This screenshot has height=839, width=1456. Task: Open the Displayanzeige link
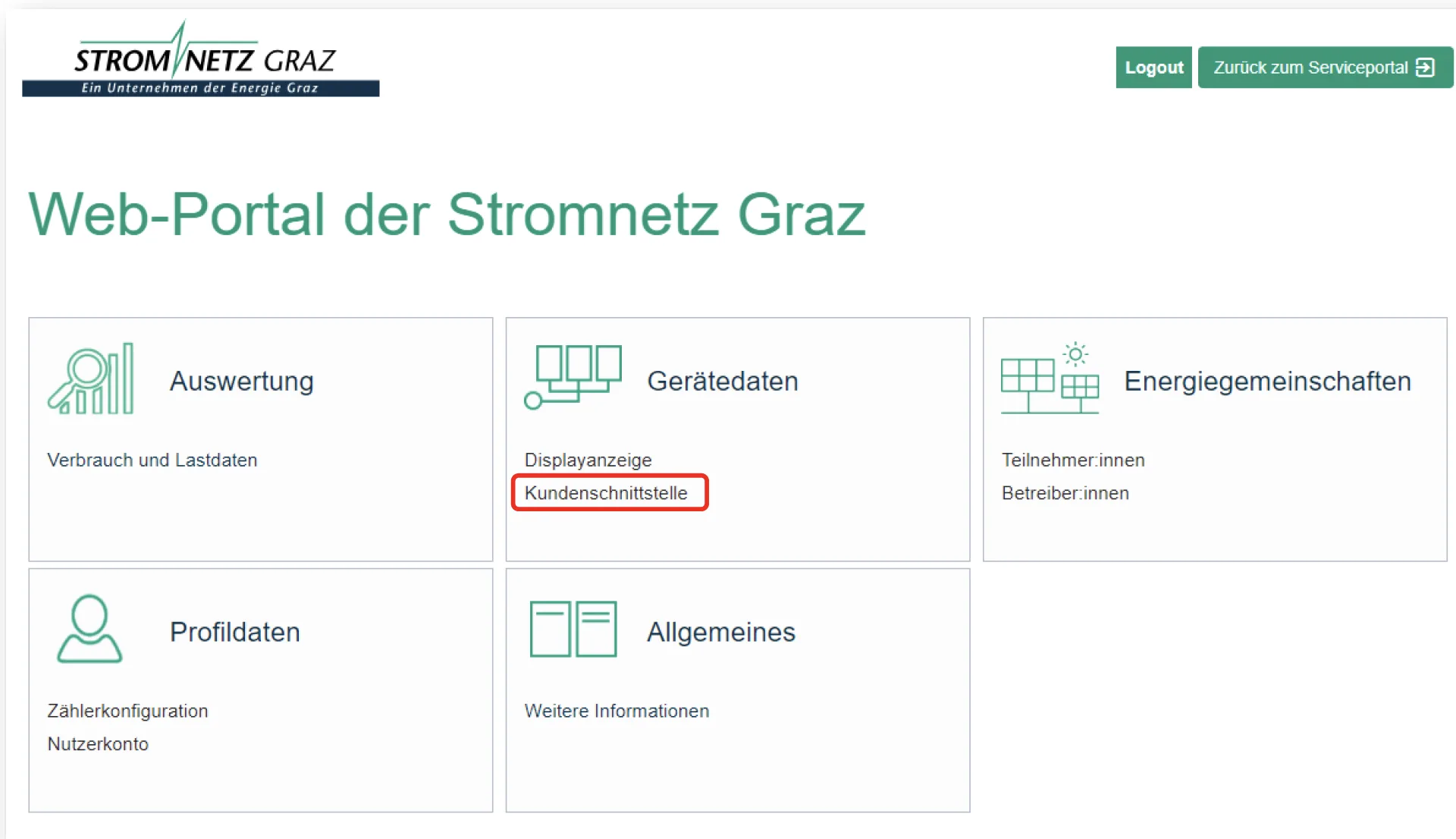pyautogui.click(x=588, y=460)
